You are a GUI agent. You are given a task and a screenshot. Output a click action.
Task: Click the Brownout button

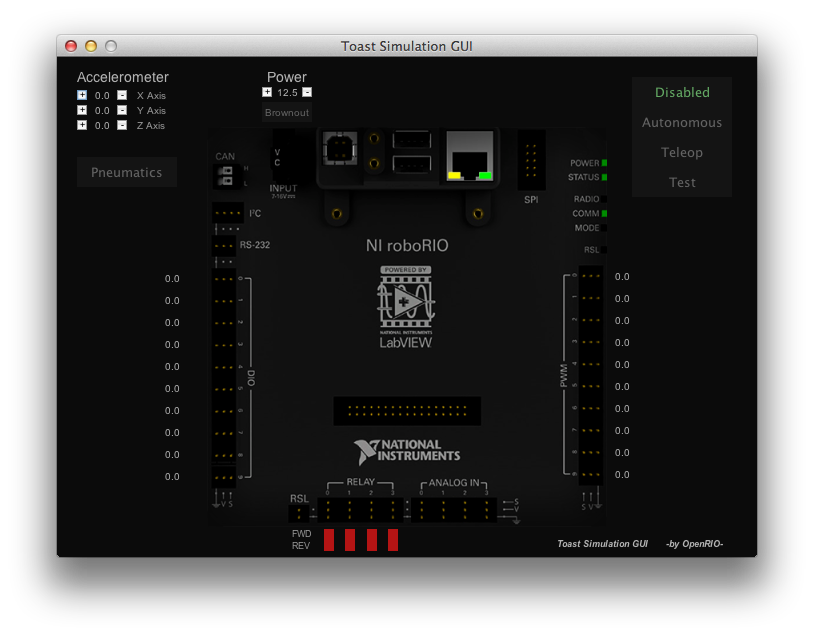click(287, 113)
